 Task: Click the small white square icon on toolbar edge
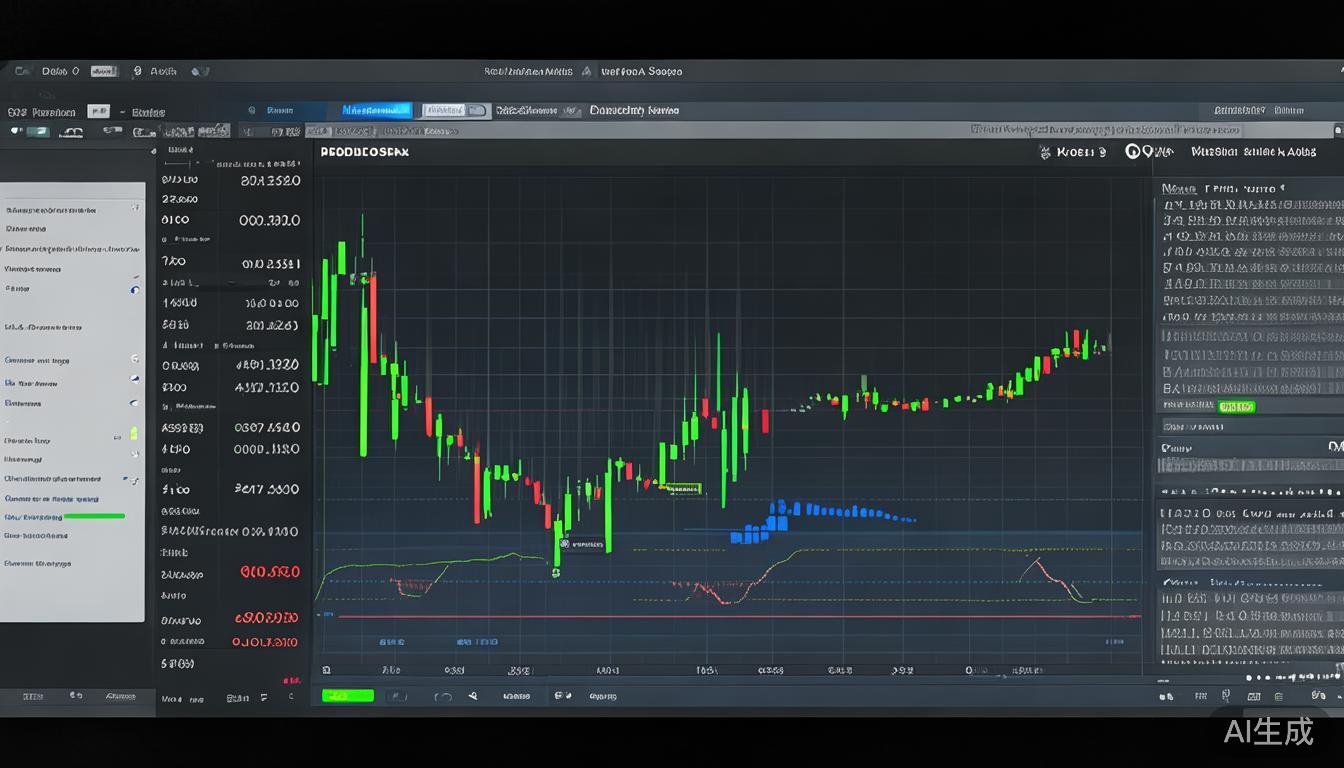[x=1338, y=130]
